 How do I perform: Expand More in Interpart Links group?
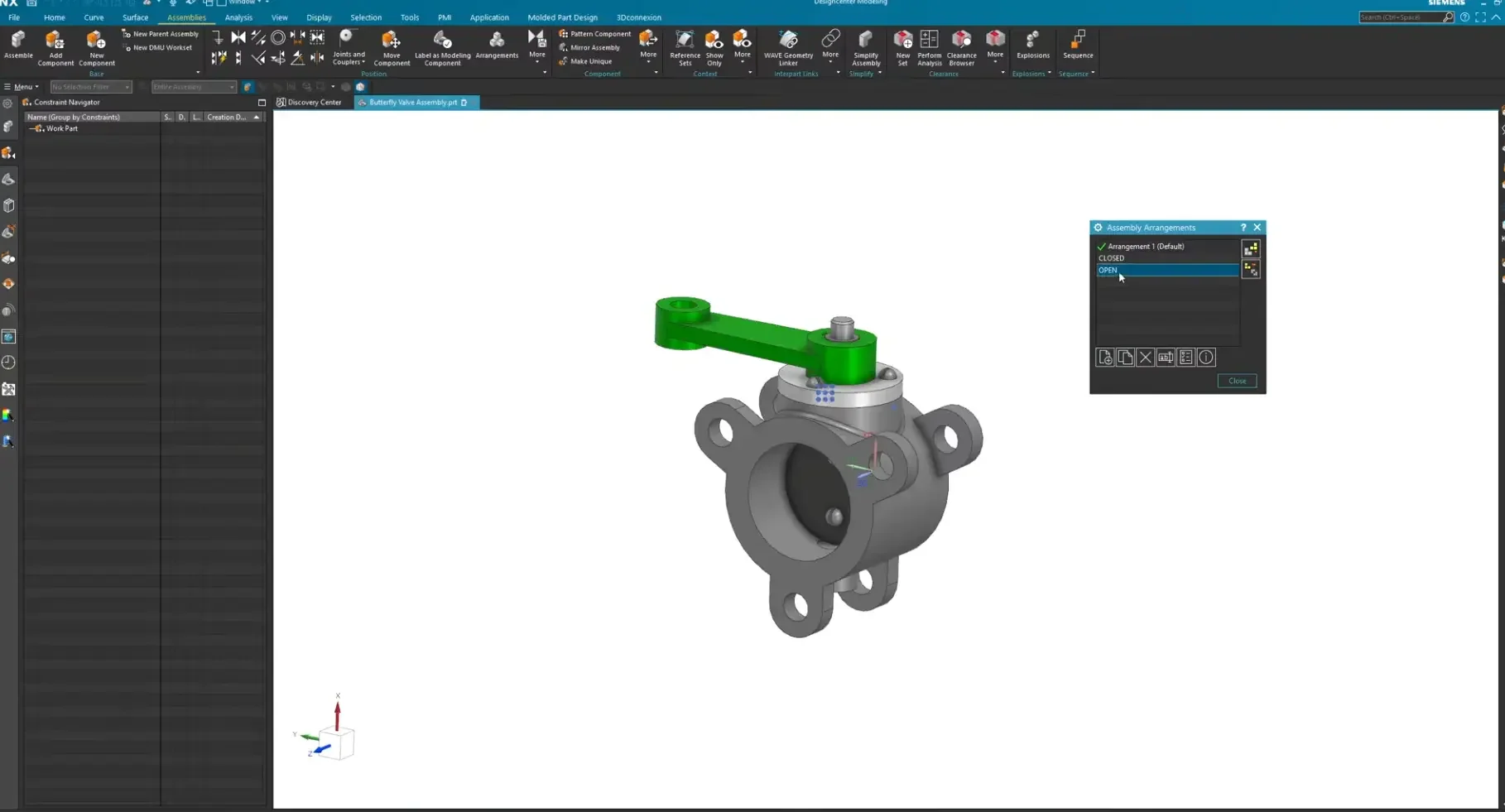tap(830, 46)
